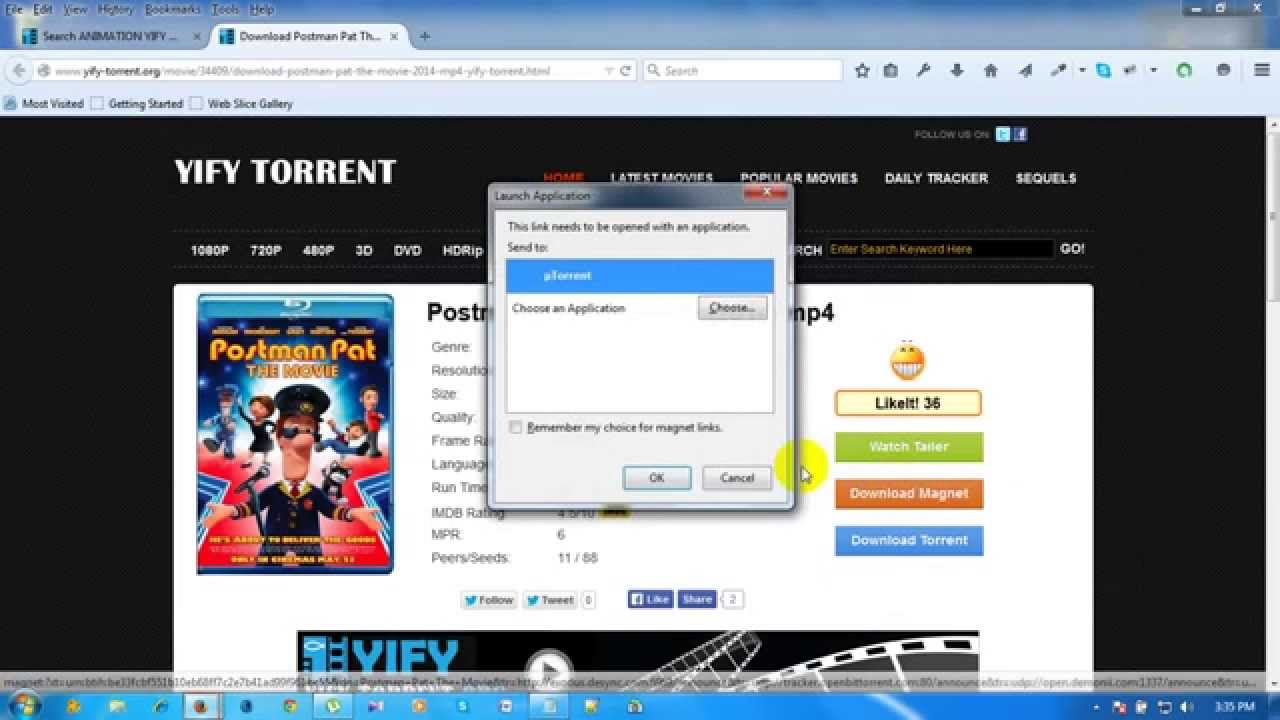Open the Help menu

[x=262, y=9]
